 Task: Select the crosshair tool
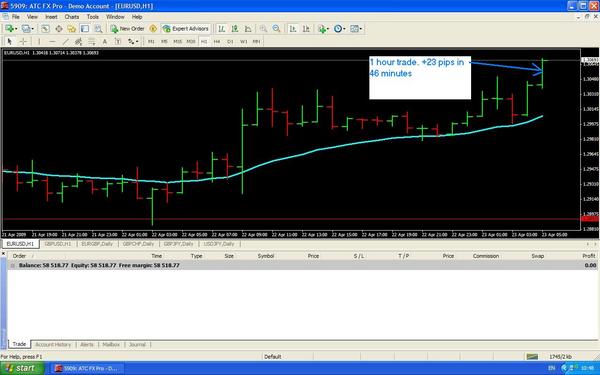coord(23,41)
